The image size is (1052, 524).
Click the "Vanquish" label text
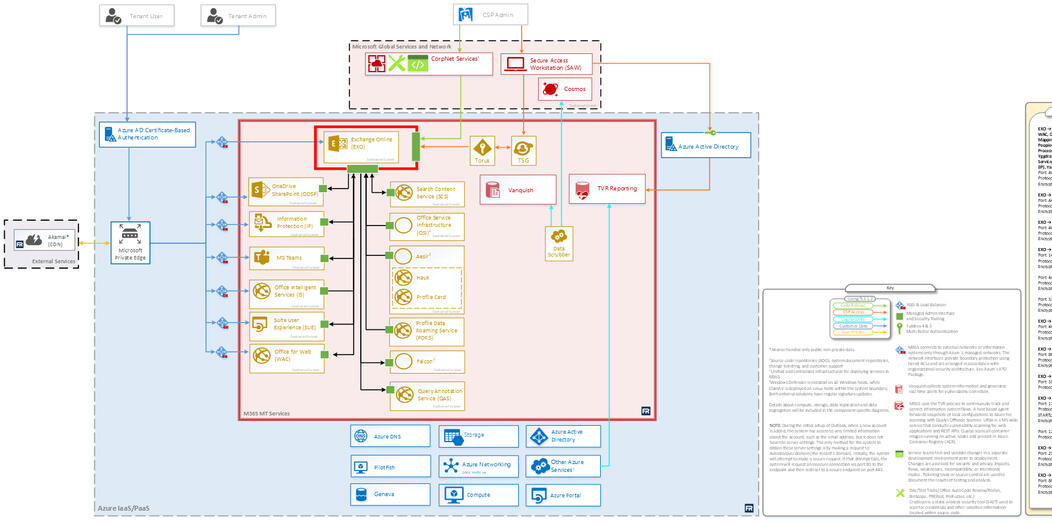pyautogui.click(x=521, y=191)
